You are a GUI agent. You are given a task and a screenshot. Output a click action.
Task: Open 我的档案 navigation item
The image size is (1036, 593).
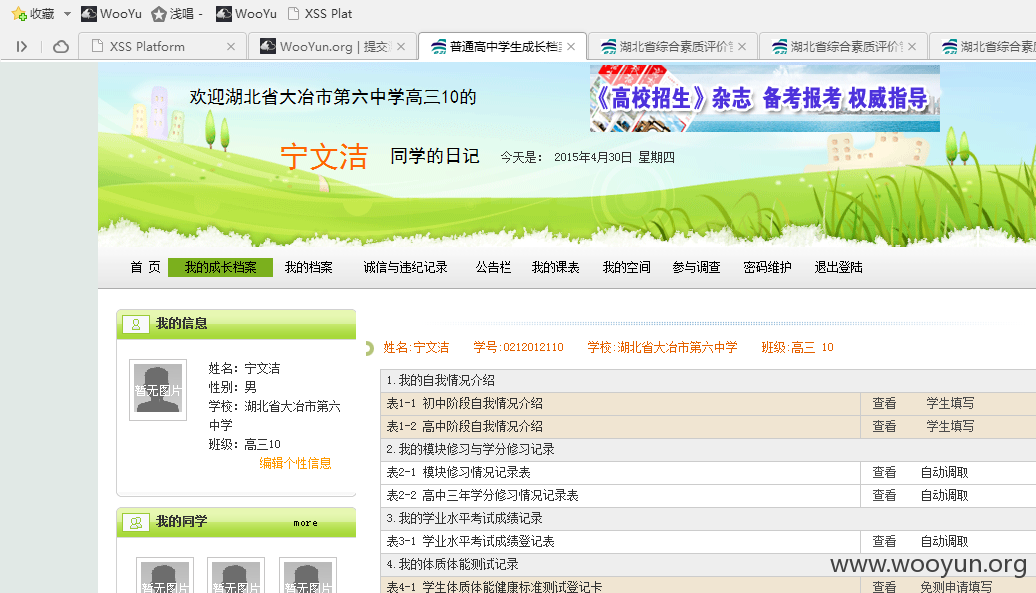pyautogui.click(x=309, y=267)
